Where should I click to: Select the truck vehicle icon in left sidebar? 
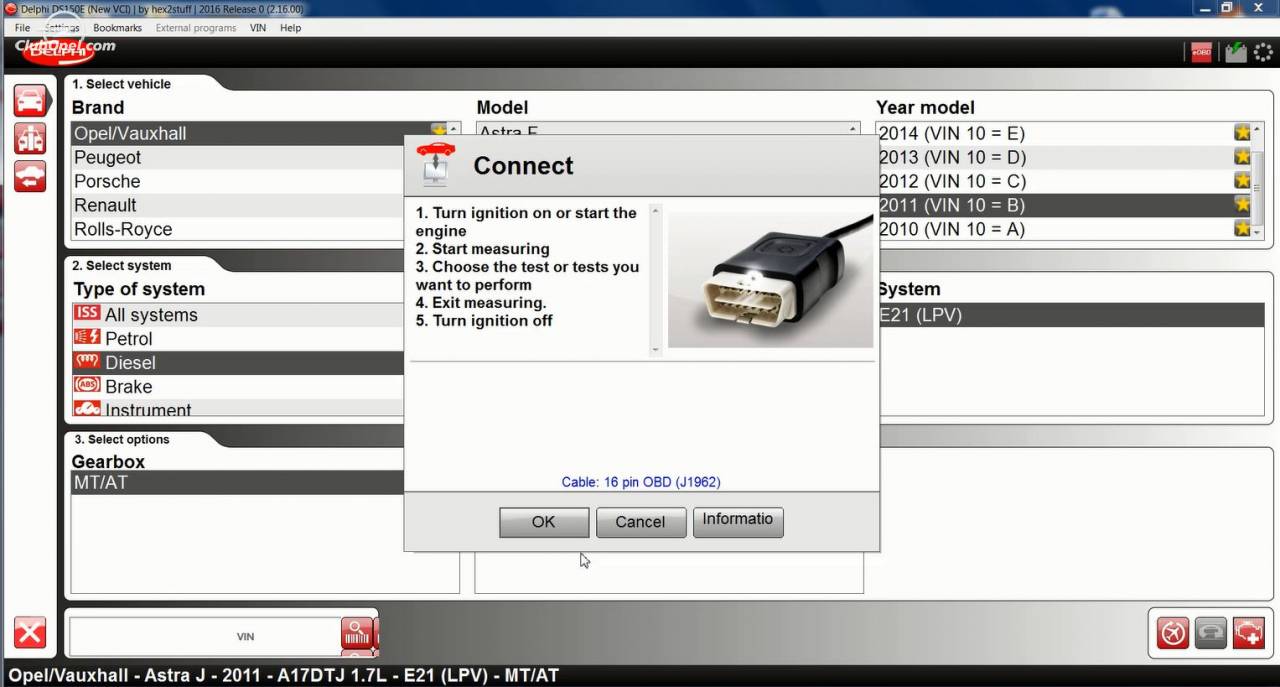(30, 138)
